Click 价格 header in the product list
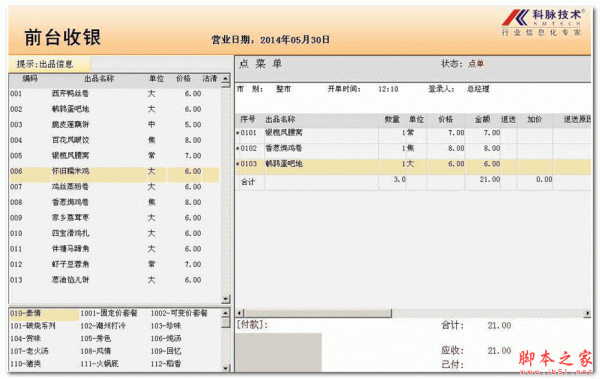Image resolution: width=600 pixels, height=379 pixels. 183,79
